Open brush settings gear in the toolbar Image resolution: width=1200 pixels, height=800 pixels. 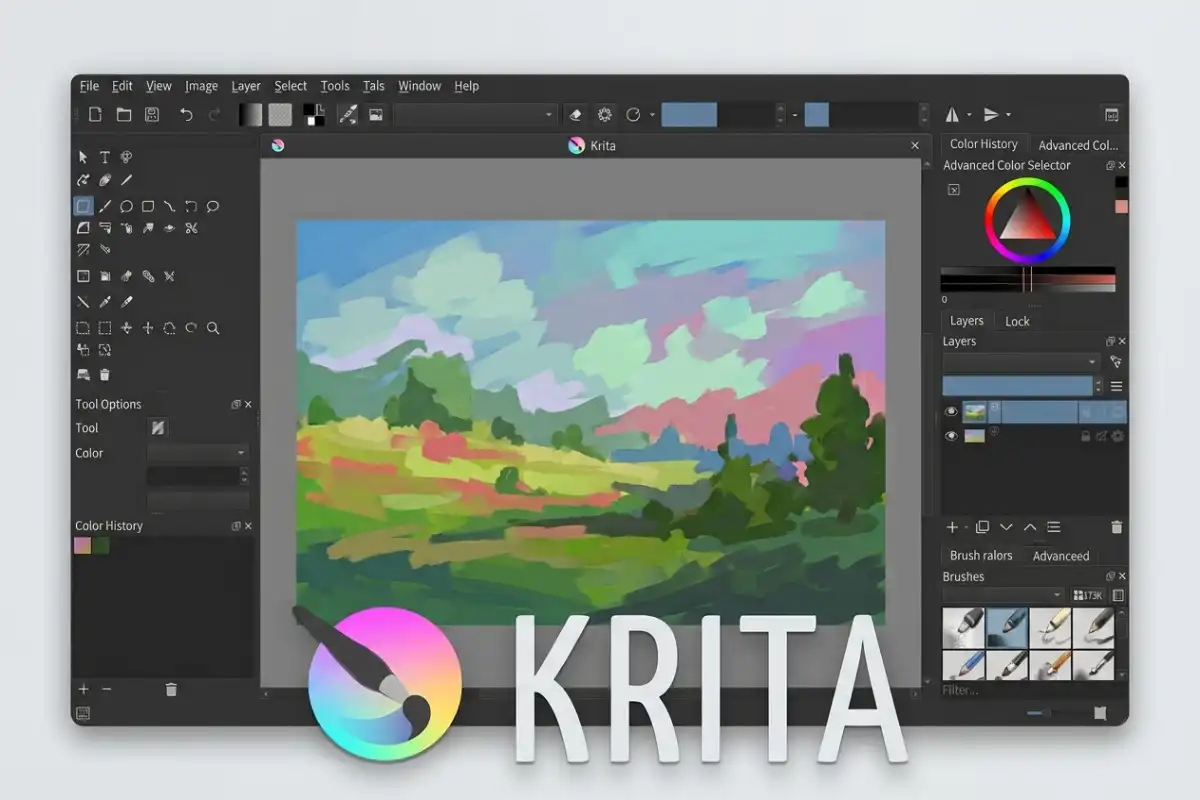point(605,115)
